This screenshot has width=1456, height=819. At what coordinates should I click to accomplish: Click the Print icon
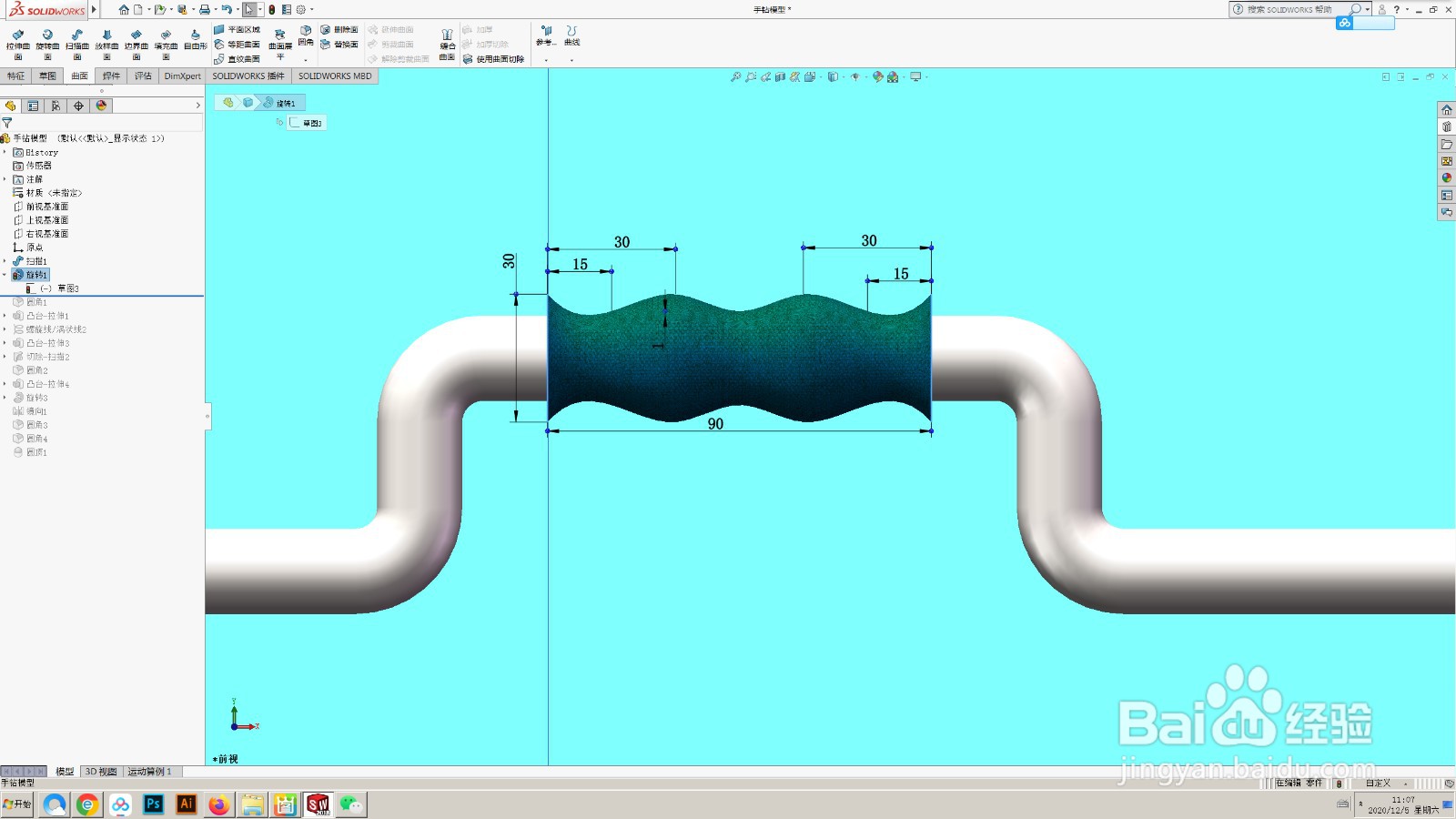204,10
